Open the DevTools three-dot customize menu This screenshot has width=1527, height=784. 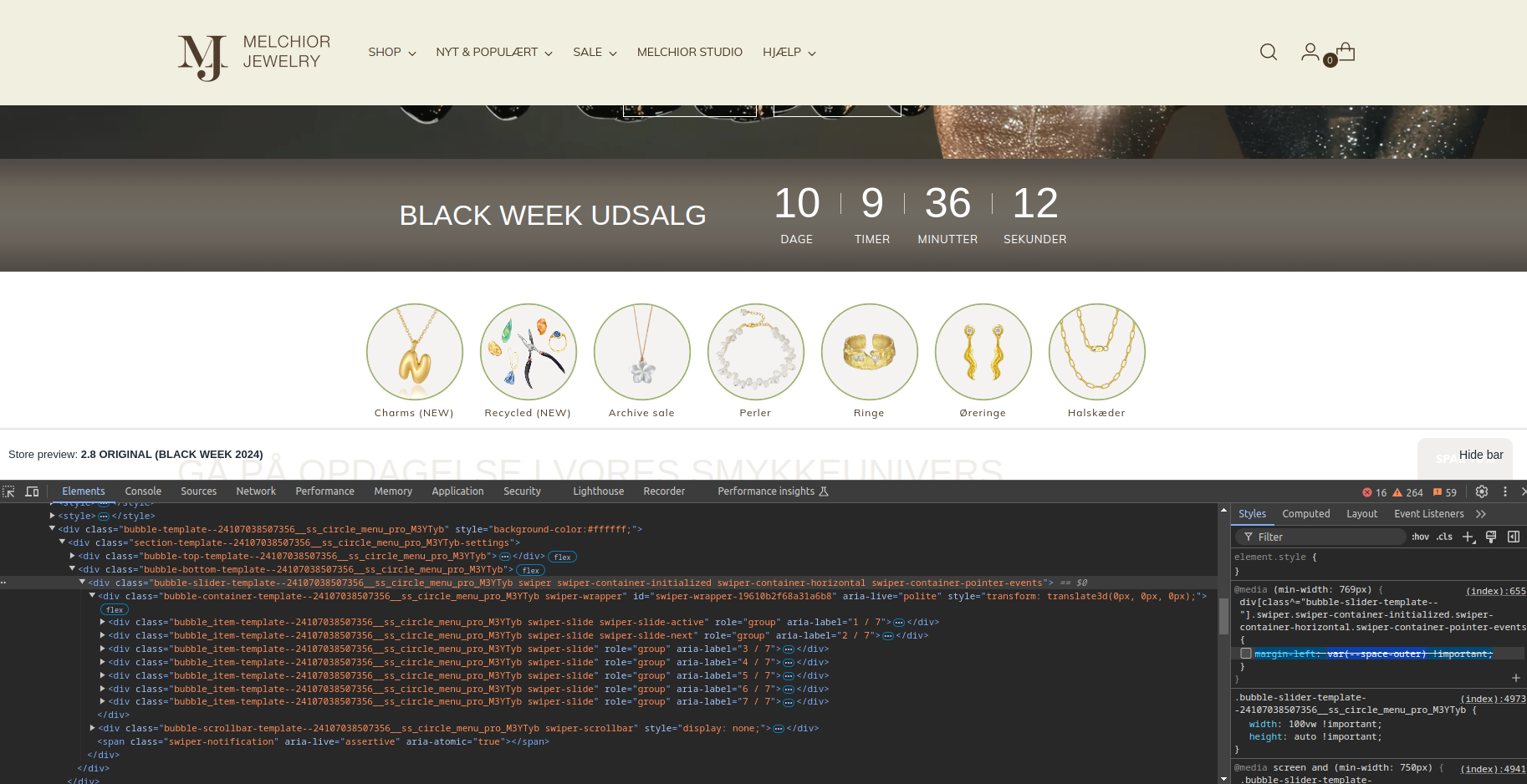click(x=1505, y=491)
